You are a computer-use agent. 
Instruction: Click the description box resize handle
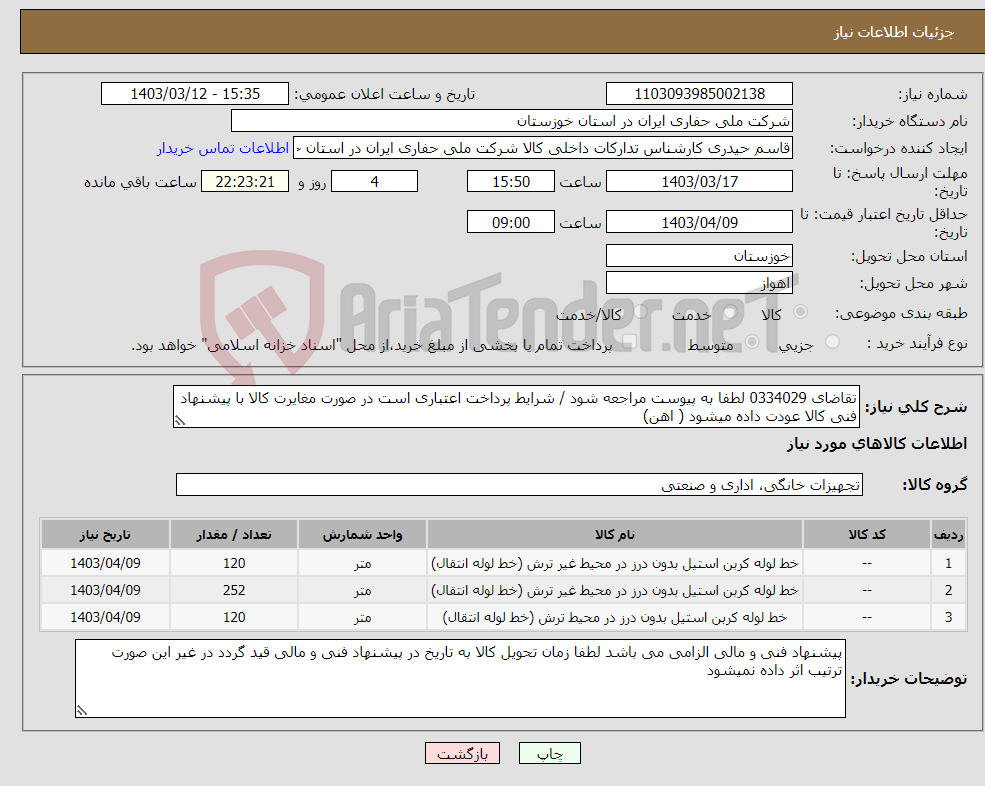(x=180, y=421)
